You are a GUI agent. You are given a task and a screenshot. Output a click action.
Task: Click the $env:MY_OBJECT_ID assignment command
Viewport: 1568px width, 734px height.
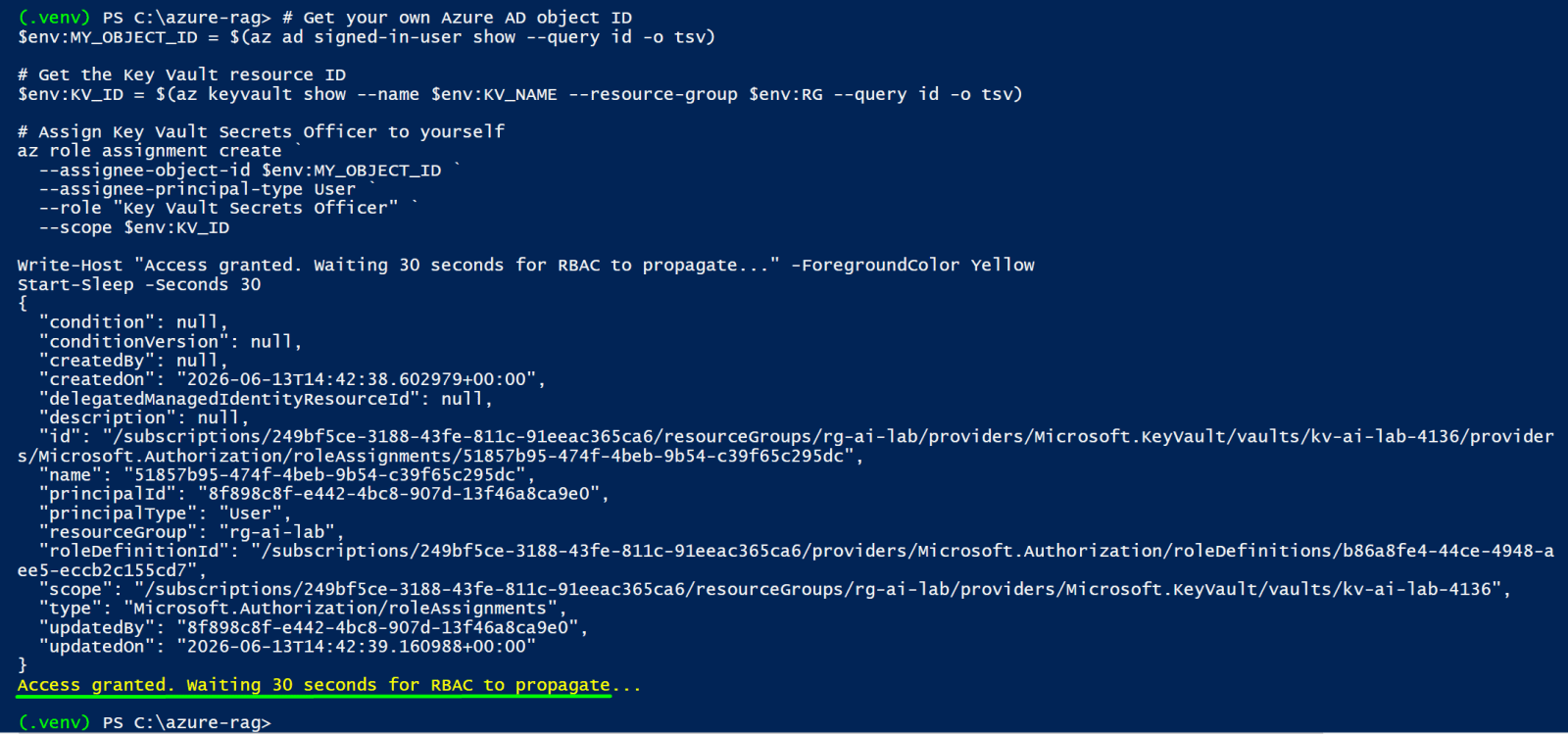click(x=367, y=37)
